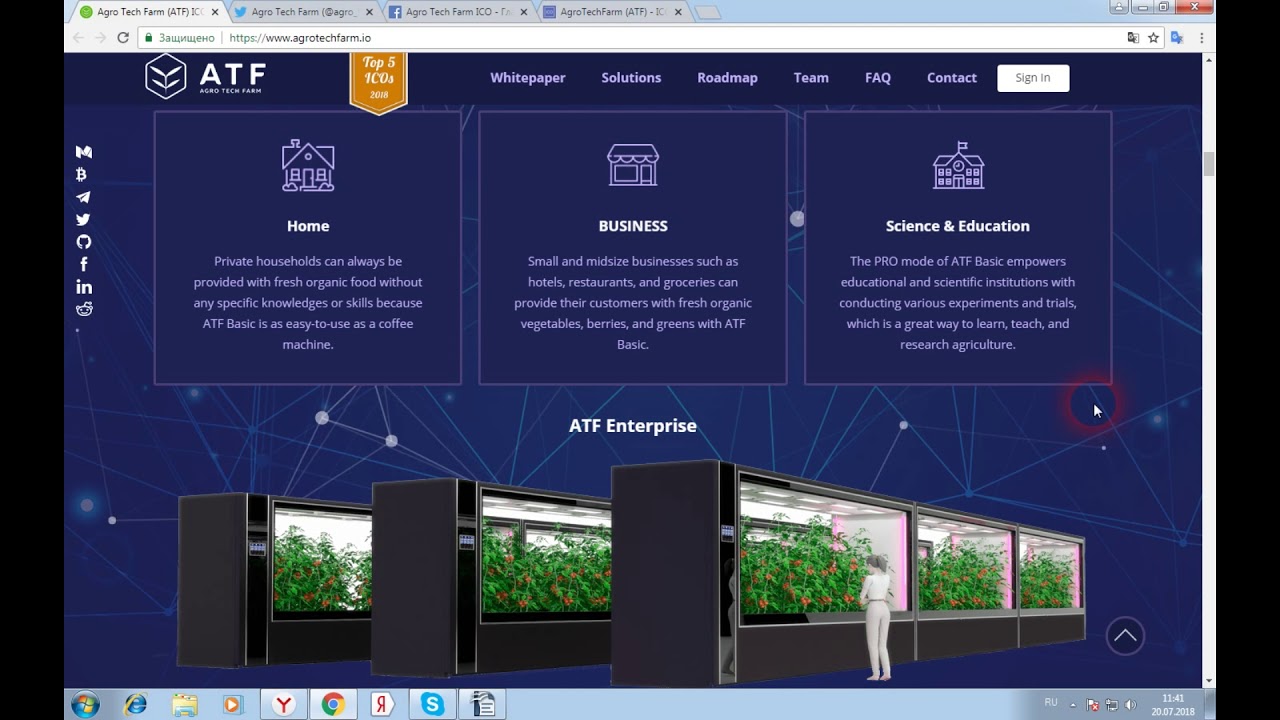Click the Top 5 ICOs 2018 badge
Viewport: 1280px width, 720px height.
[x=378, y=82]
